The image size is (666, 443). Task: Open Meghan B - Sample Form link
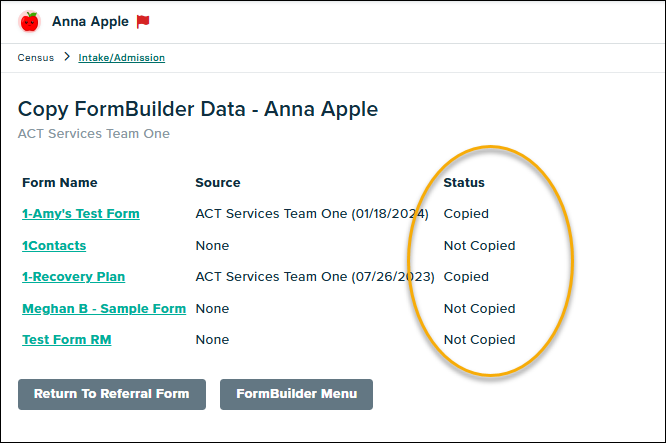click(x=104, y=309)
